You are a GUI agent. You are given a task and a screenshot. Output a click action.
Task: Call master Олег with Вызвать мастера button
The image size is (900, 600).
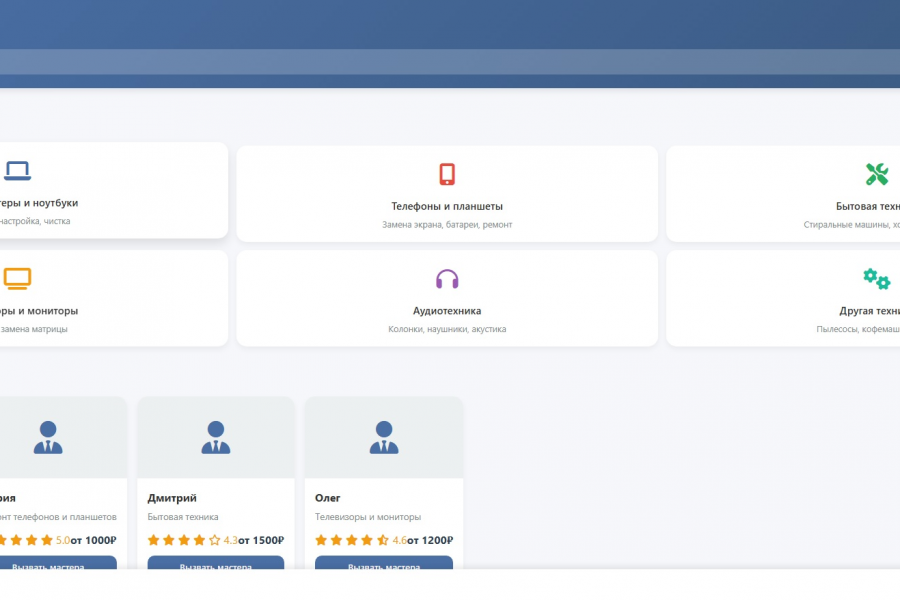pyautogui.click(x=384, y=563)
